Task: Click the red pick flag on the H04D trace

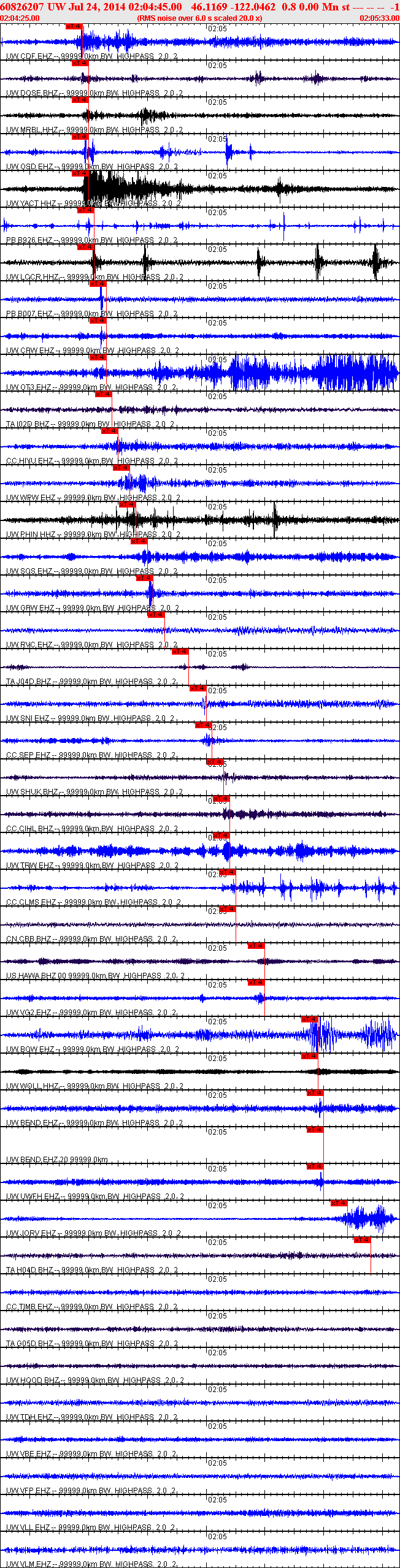Action: (x=363, y=1240)
